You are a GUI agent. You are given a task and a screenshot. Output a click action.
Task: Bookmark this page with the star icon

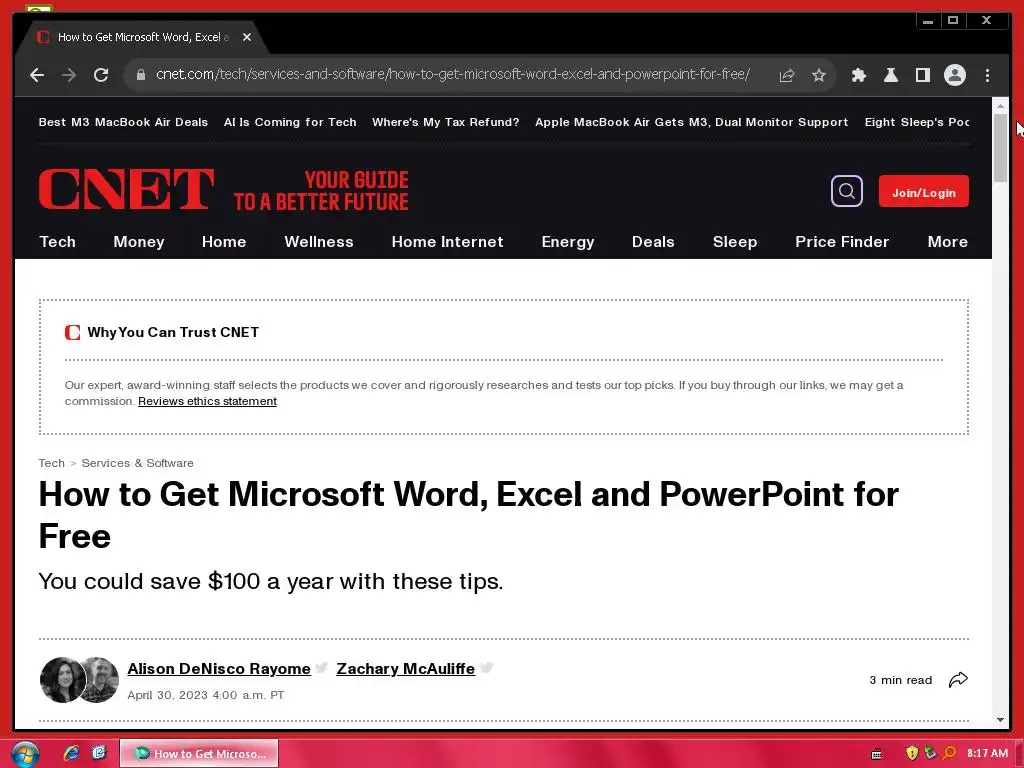pos(818,75)
